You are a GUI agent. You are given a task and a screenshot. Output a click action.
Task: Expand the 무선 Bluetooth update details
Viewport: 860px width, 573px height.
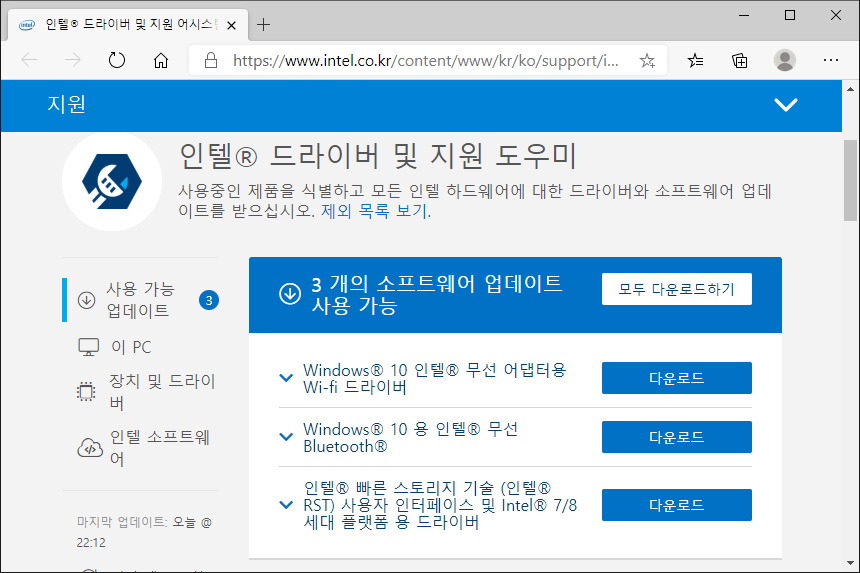tap(286, 437)
